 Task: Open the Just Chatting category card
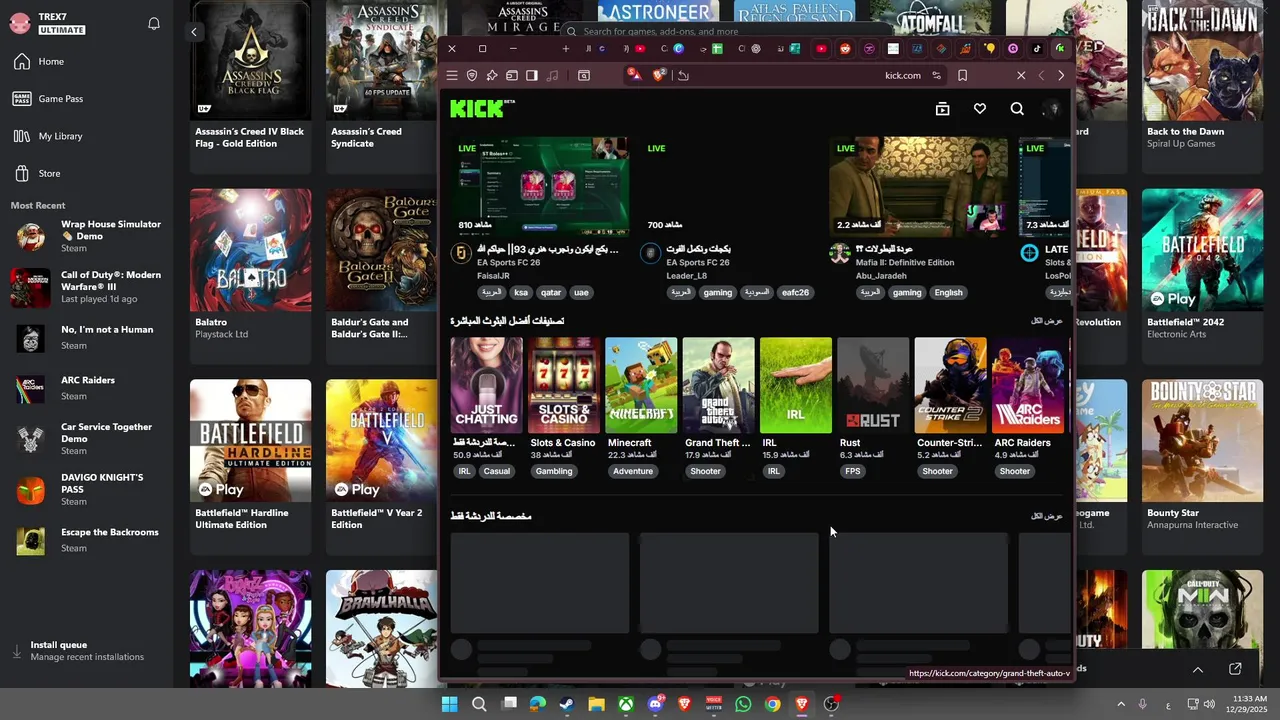pos(486,385)
